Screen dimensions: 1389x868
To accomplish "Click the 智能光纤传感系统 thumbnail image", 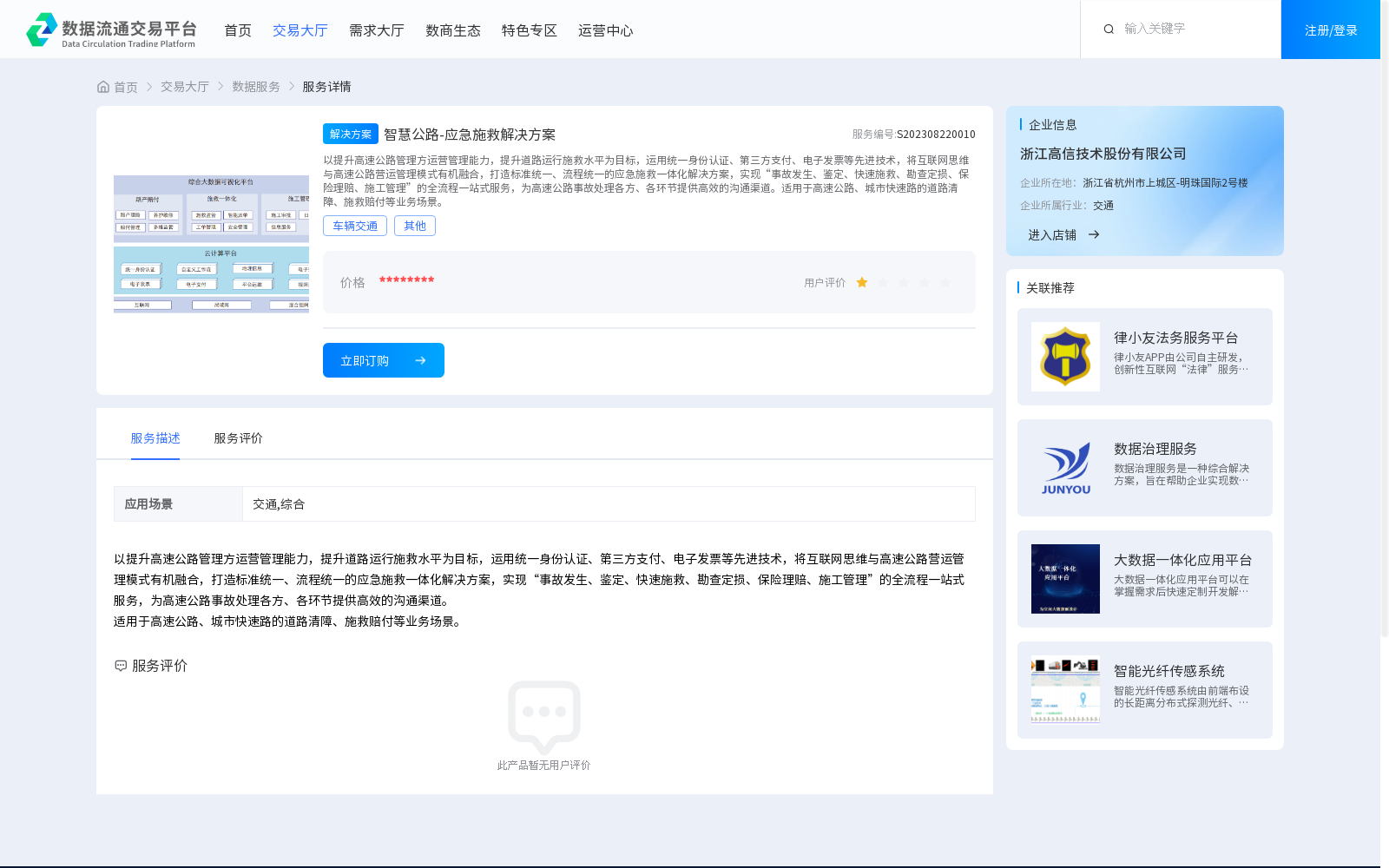I will pyautogui.click(x=1065, y=690).
